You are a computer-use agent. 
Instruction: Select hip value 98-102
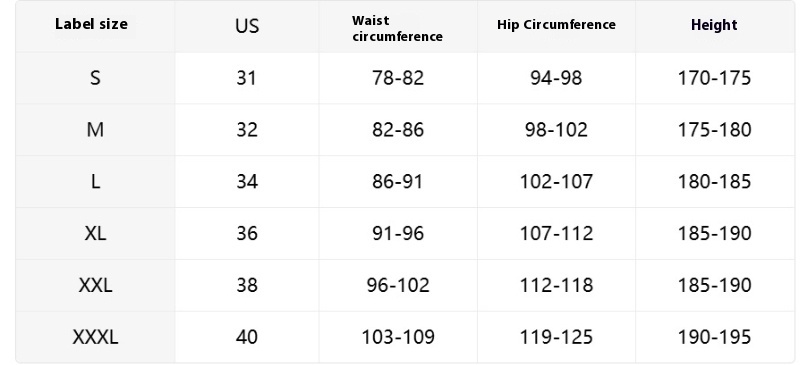(557, 130)
